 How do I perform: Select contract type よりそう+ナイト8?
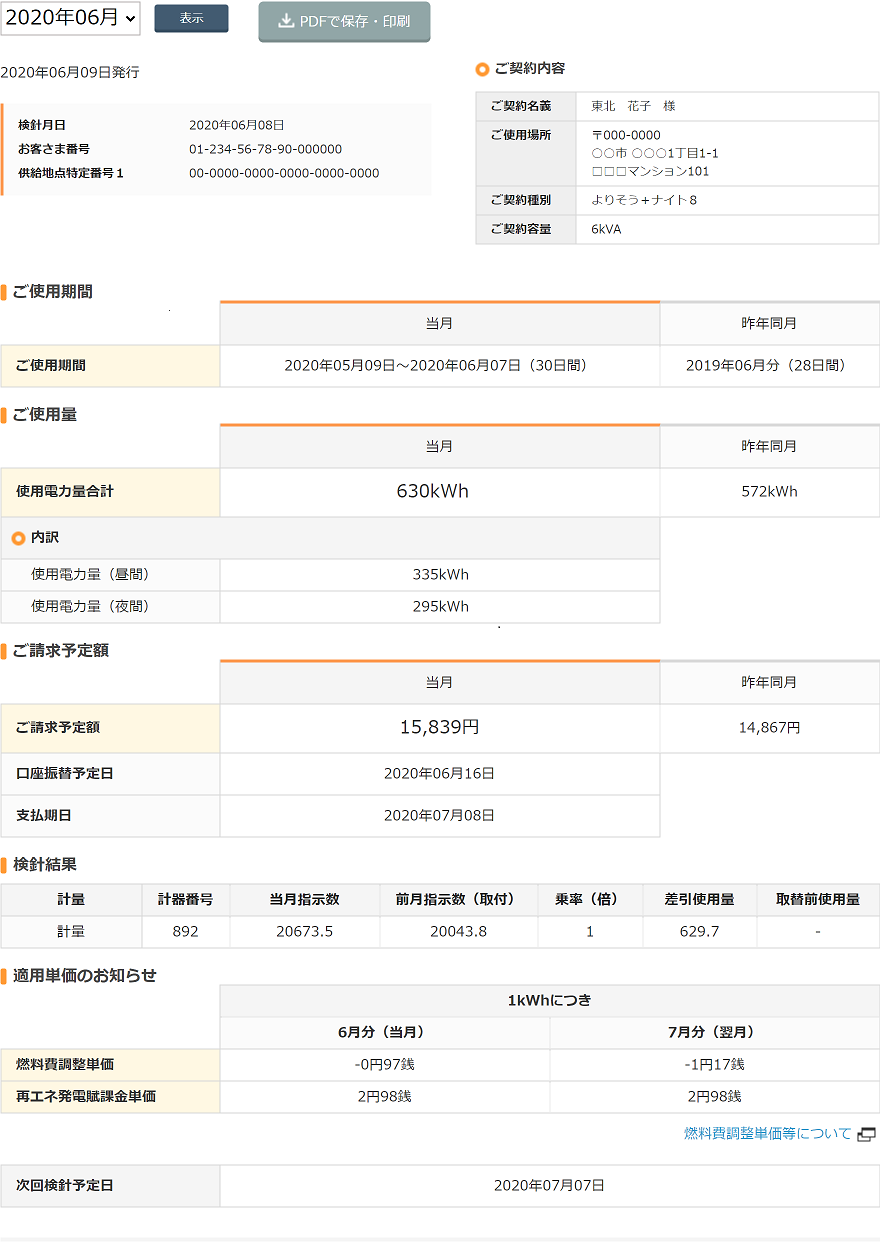pos(644,200)
